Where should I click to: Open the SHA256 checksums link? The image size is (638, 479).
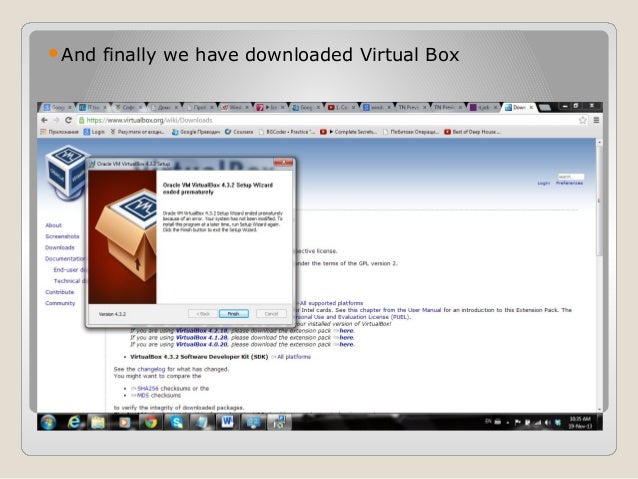pos(148,389)
